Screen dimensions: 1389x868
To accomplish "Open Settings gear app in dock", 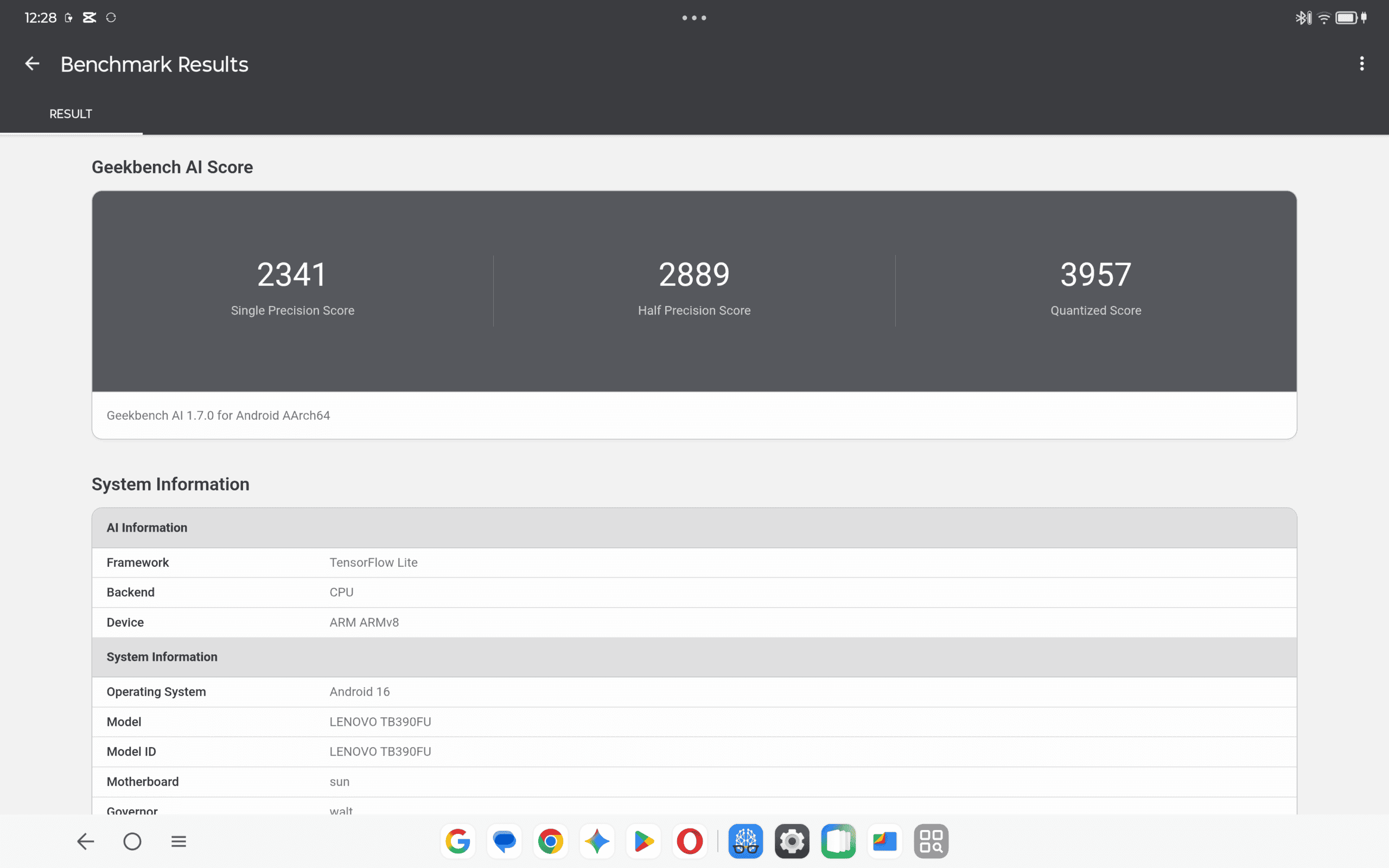I will pos(792,841).
